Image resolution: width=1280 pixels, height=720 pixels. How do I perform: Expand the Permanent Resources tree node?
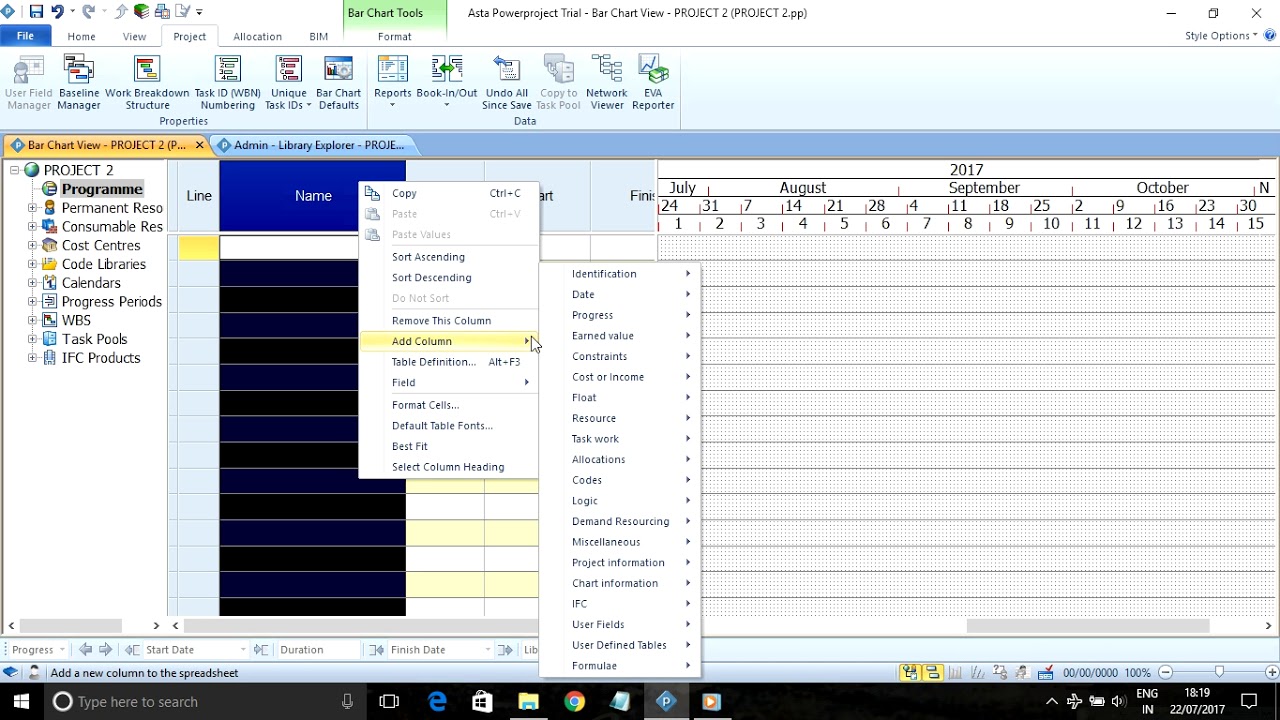coord(32,208)
